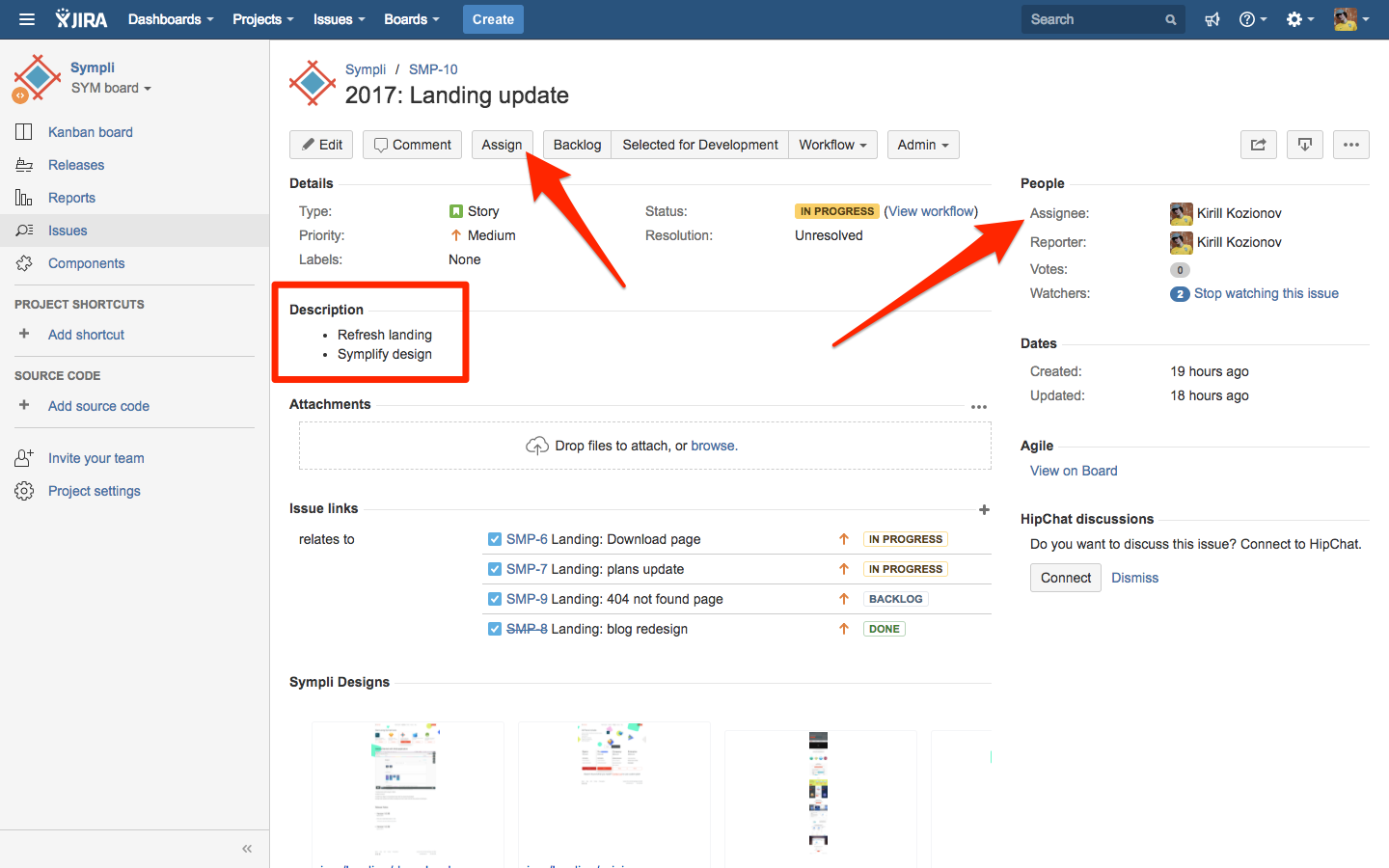Click the Search input field
Viewport: 1389px width, 868px height.
[x=1103, y=19]
